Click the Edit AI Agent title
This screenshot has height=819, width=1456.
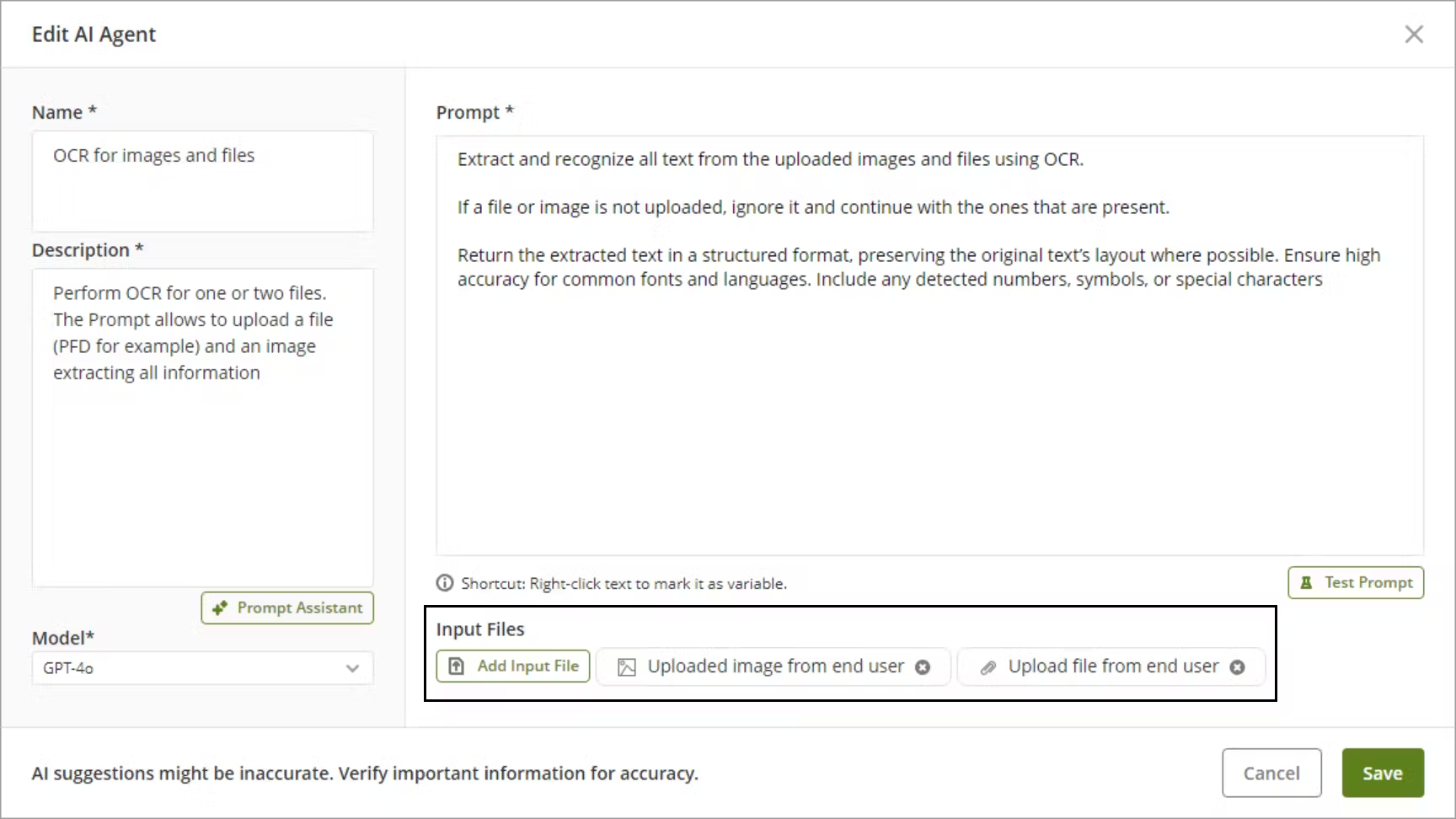click(x=94, y=35)
